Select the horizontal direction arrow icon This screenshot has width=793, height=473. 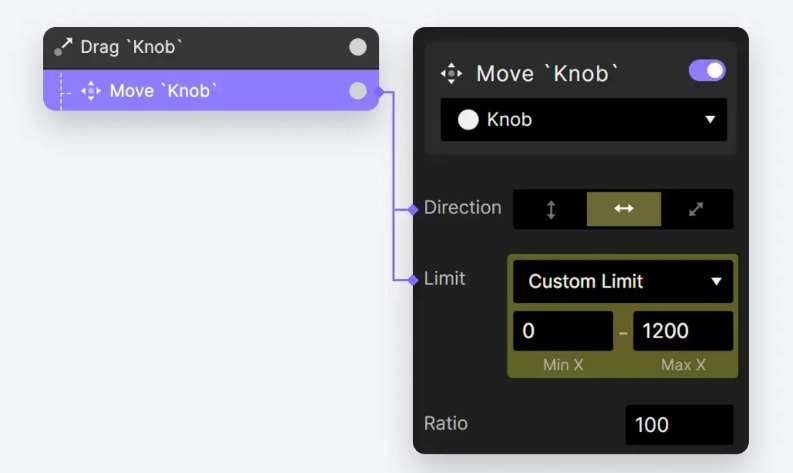(624, 208)
